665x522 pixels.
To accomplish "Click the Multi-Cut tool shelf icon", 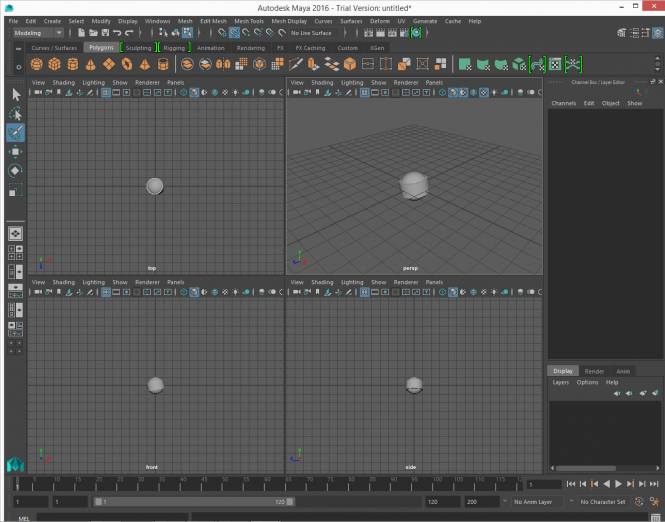I will [x=296, y=64].
